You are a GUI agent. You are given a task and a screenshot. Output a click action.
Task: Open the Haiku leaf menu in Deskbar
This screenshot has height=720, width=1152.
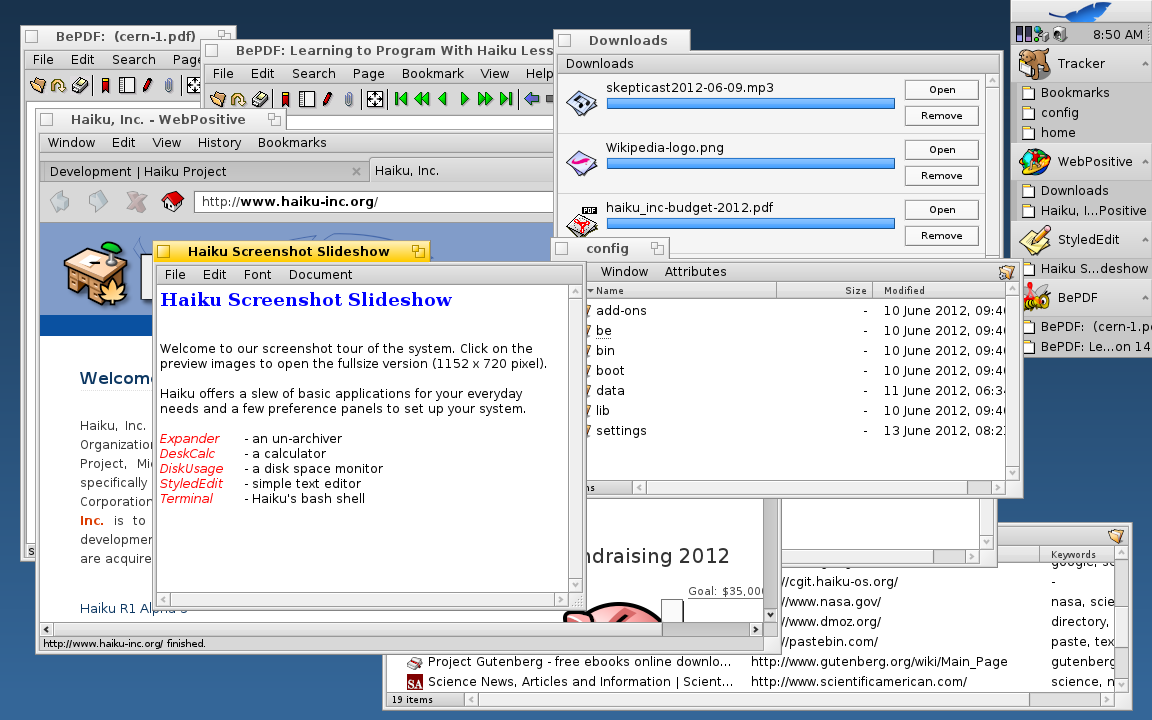[x=1080, y=12]
